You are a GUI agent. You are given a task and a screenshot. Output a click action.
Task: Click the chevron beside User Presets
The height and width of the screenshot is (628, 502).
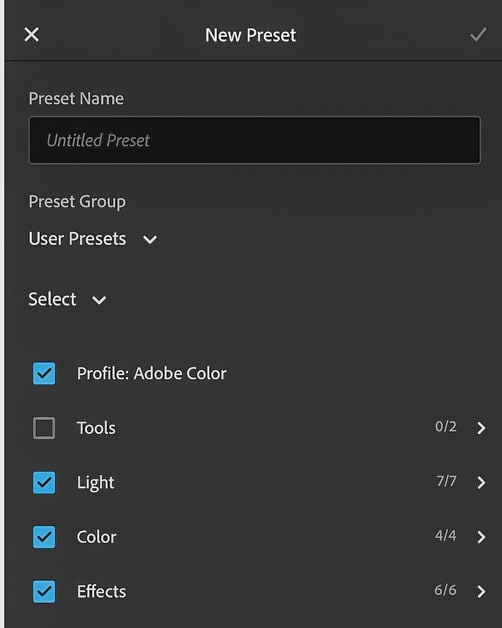point(150,240)
